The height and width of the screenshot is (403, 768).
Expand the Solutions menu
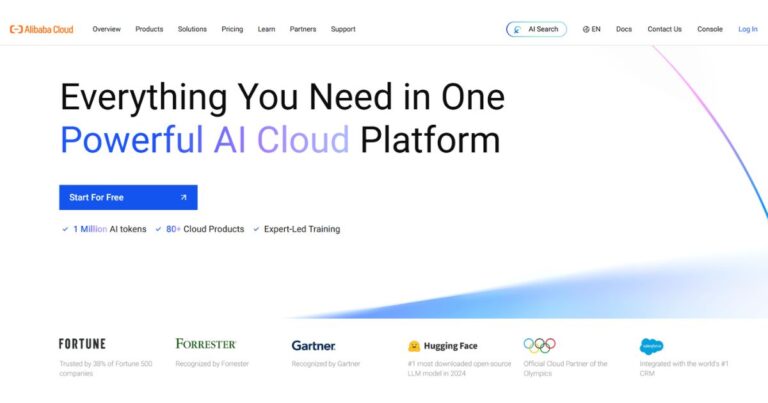pyautogui.click(x=192, y=29)
